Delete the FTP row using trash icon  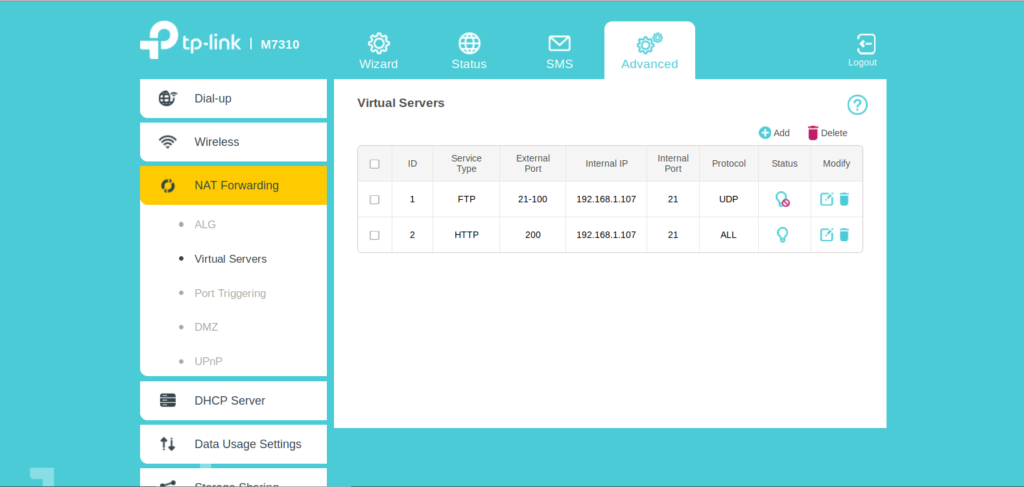844,199
